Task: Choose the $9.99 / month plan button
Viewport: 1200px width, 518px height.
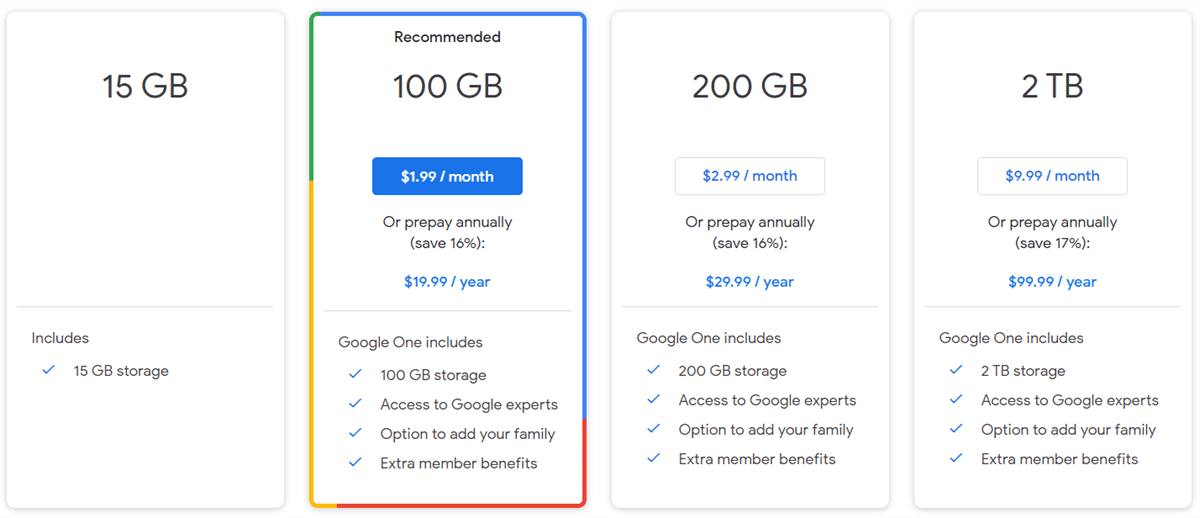Action: click(x=1052, y=176)
